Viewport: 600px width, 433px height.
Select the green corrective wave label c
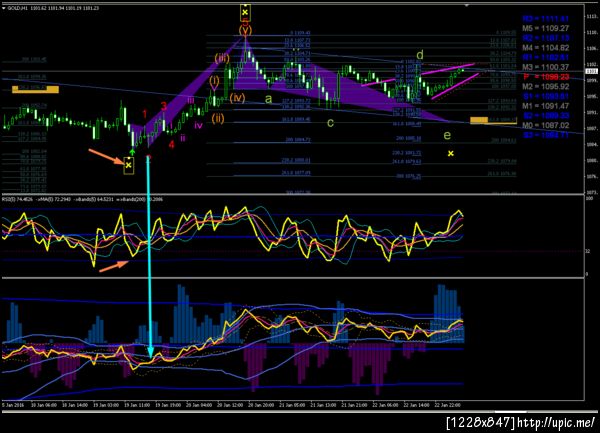[330, 123]
